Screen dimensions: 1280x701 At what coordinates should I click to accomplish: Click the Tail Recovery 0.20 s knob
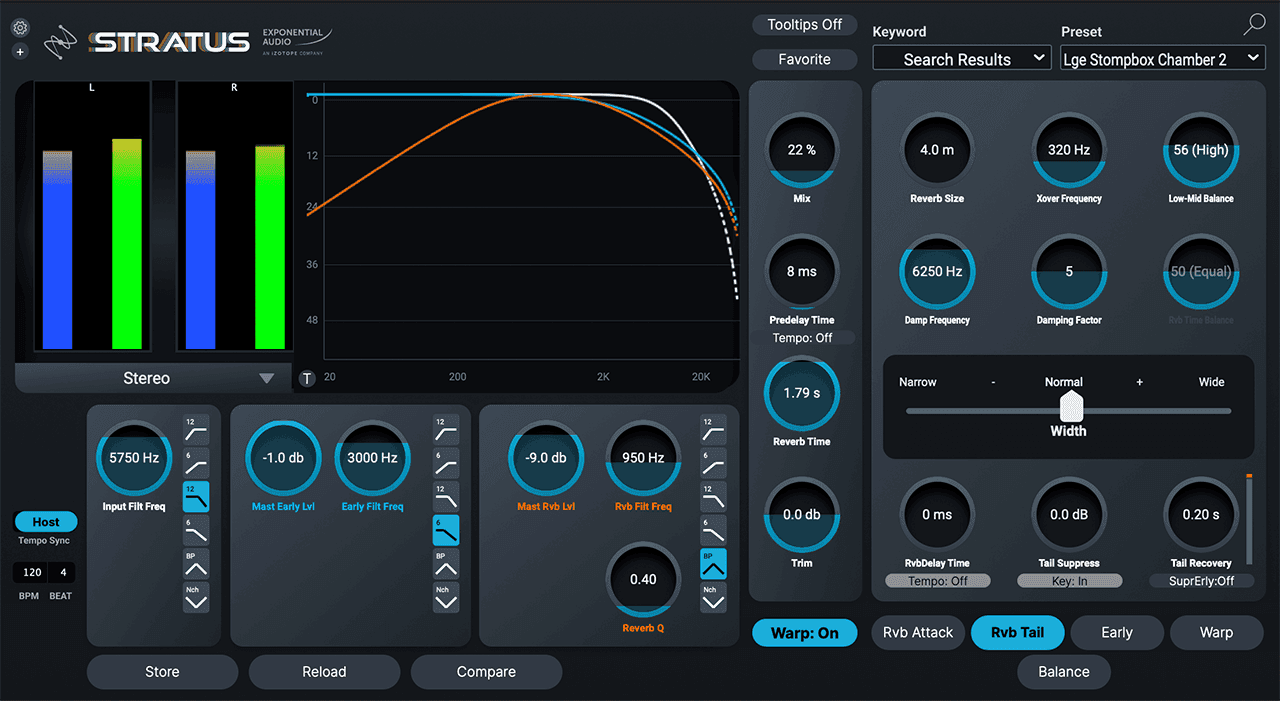[x=1201, y=515]
